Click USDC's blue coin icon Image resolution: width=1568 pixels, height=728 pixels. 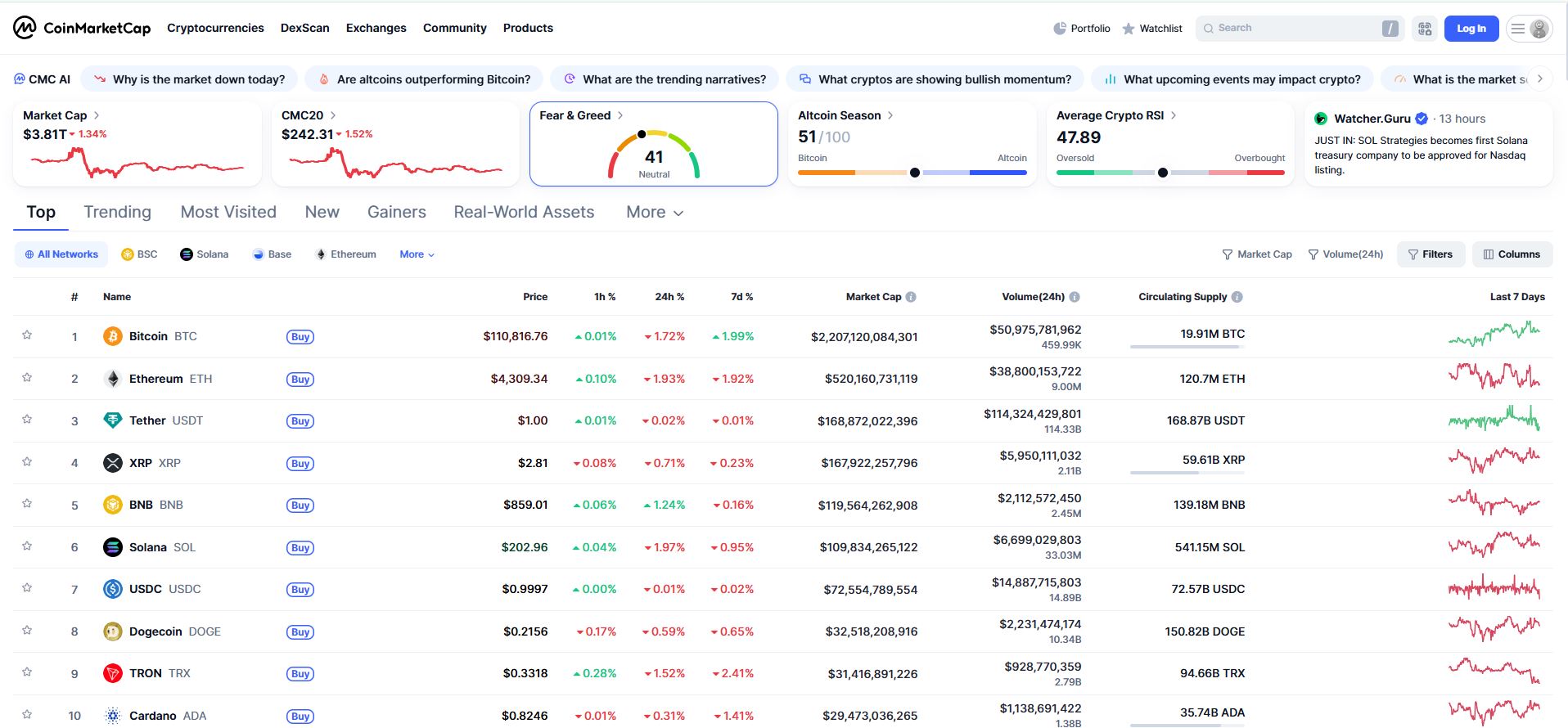113,589
